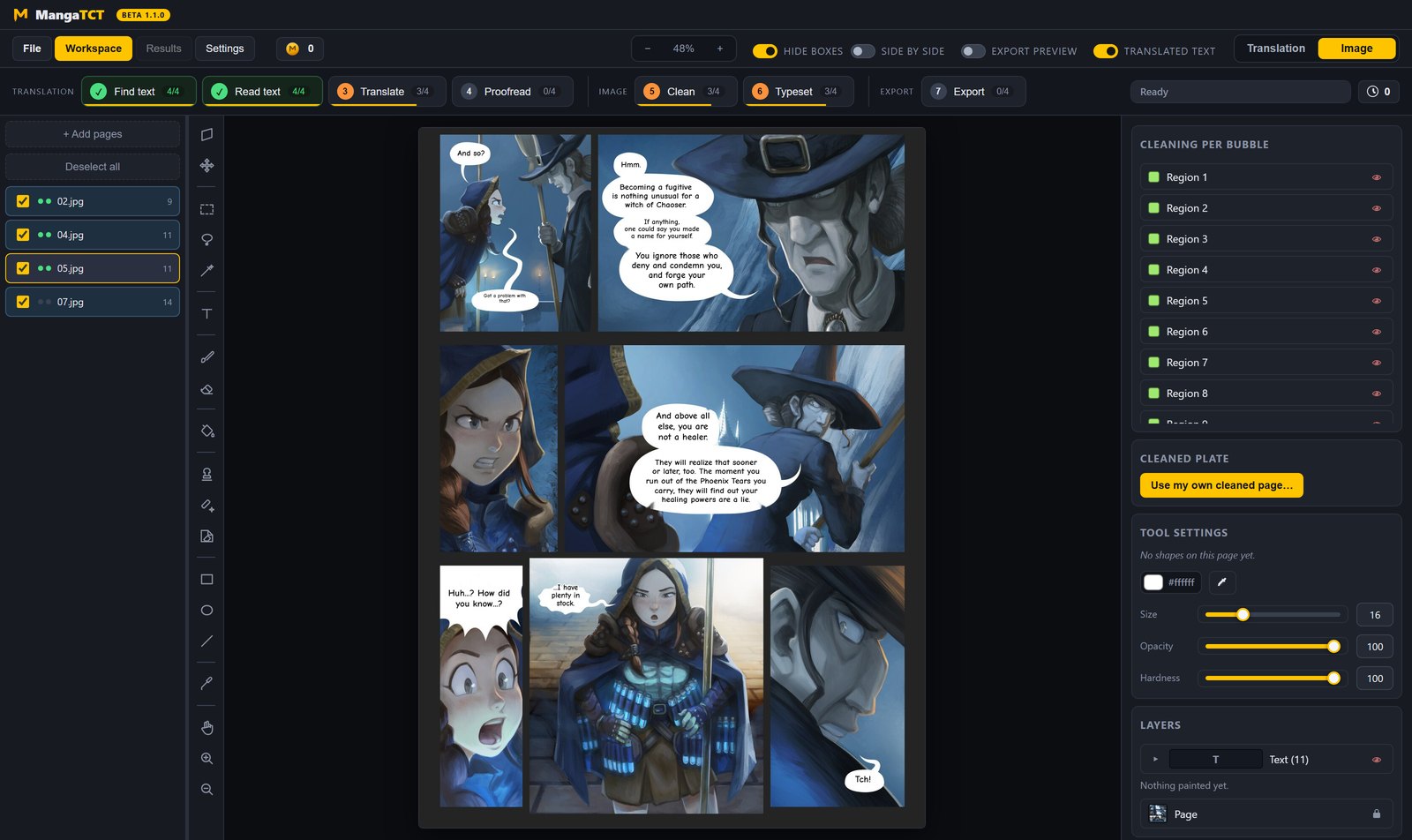Pick the Eyedropper tool in left toolbar

point(207,683)
